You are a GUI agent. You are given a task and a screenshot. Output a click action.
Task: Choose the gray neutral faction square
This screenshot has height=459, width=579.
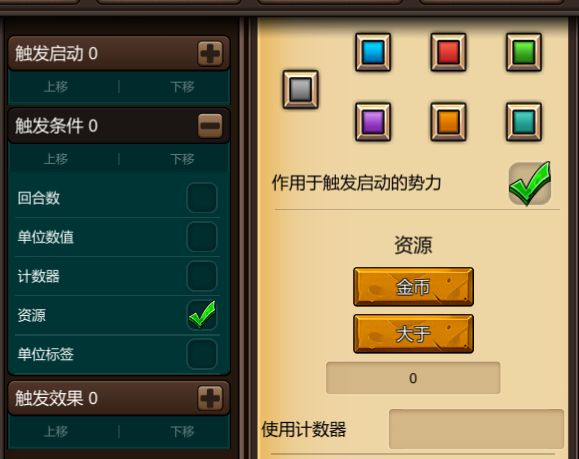(300, 89)
